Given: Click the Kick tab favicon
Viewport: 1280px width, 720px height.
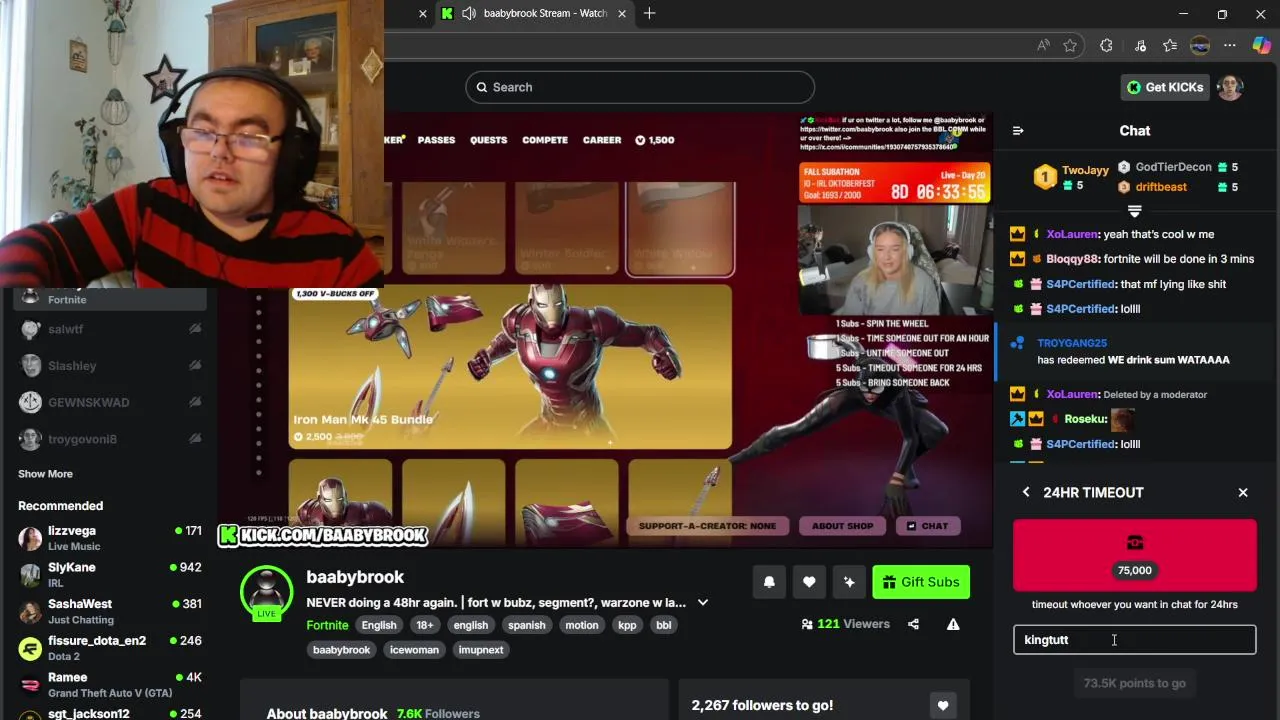Looking at the screenshot, I should click(447, 13).
